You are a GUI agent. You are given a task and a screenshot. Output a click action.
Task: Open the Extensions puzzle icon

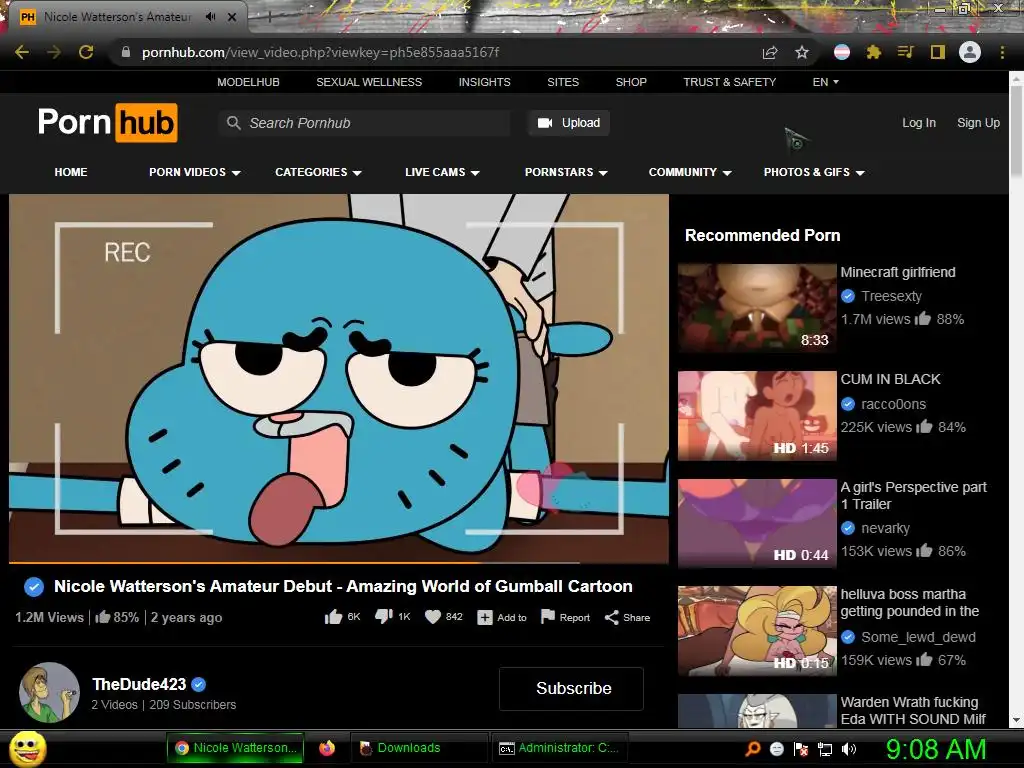click(x=874, y=52)
